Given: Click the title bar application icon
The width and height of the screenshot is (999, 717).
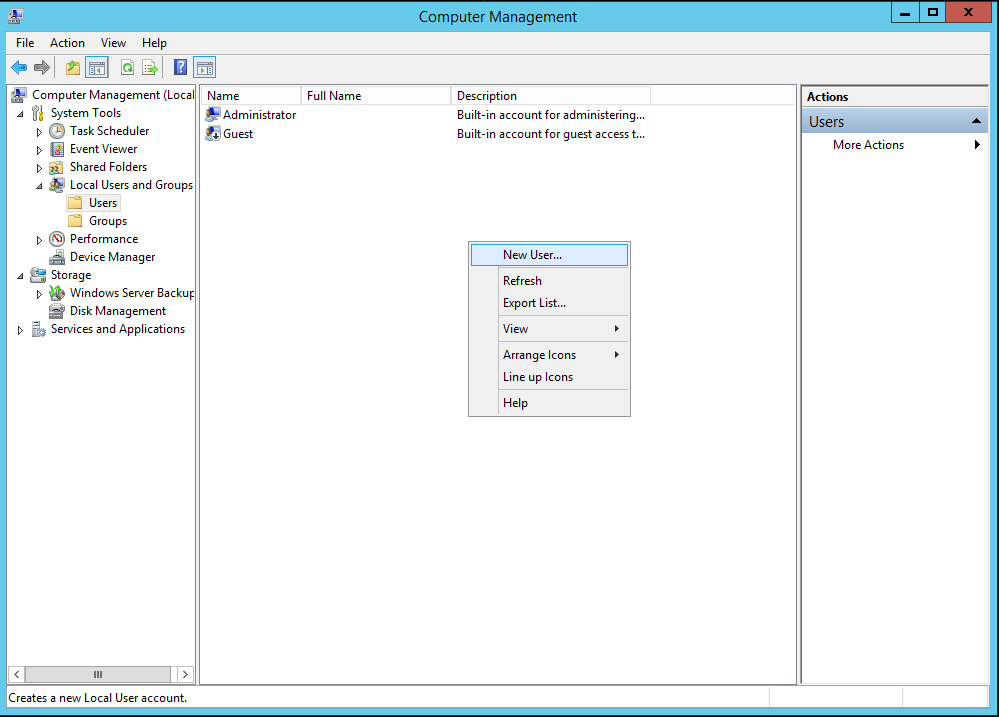Looking at the screenshot, I should coord(15,16).
